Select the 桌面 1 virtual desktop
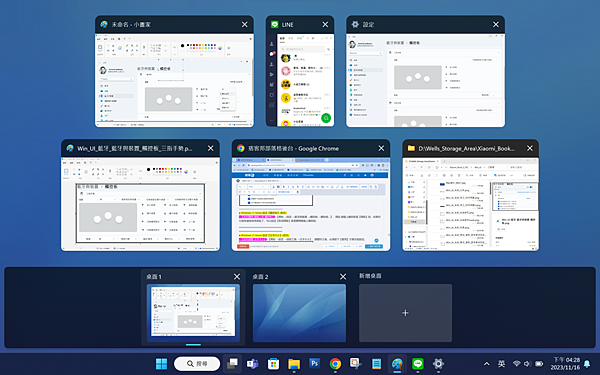Image resolution: width=600 pixels, height=375 pixels. pos(193,313)
